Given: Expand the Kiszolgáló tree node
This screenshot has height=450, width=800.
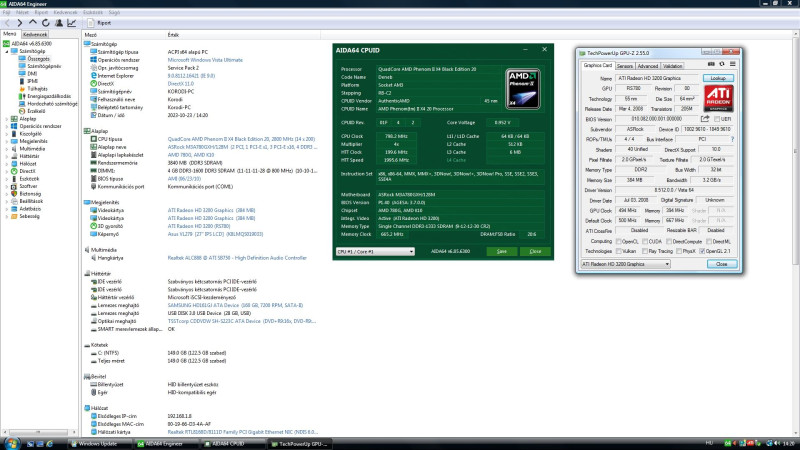Looking at the screenshot, I should tap(7, 134).
